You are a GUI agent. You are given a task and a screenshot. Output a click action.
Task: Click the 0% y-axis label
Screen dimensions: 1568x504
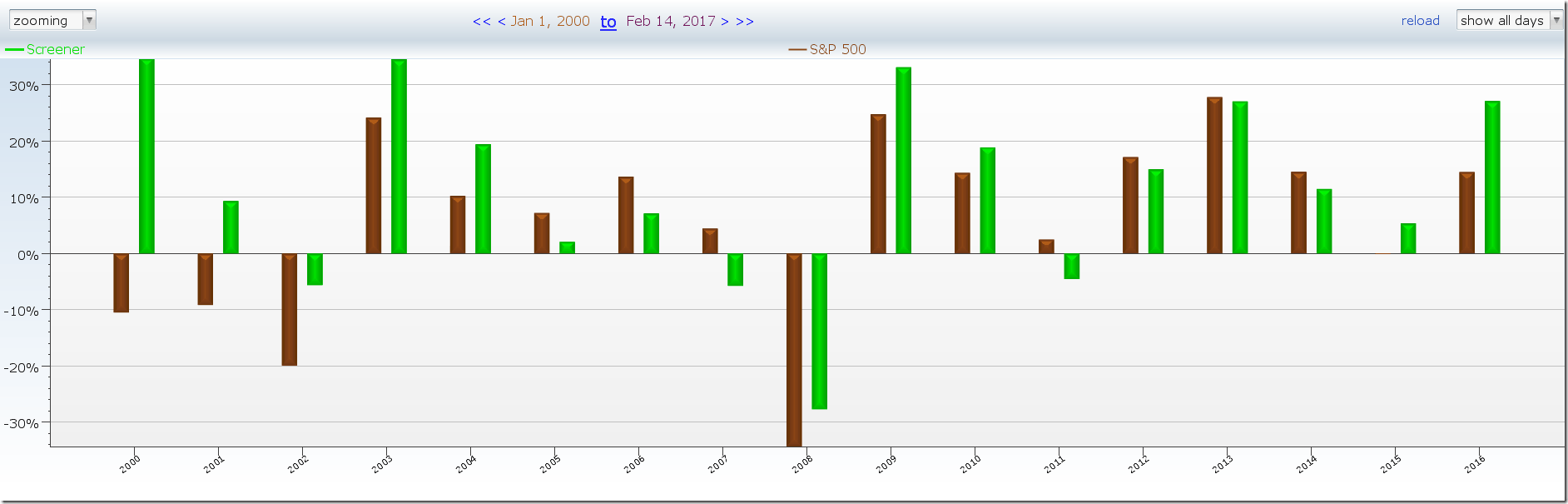[x=28, y=255]
